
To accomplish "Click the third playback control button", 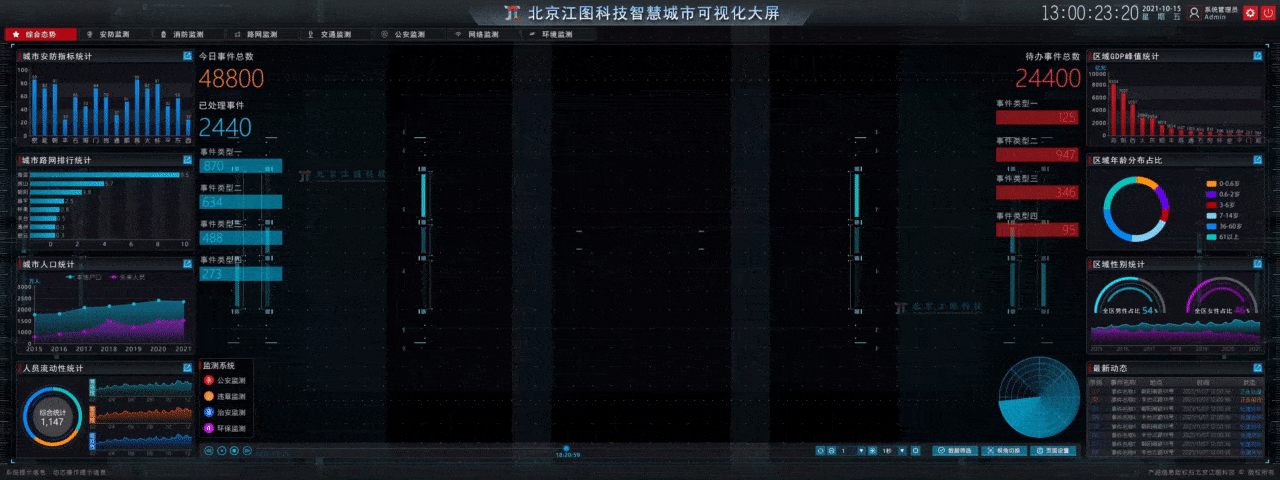I will click(x=234, y=450).
